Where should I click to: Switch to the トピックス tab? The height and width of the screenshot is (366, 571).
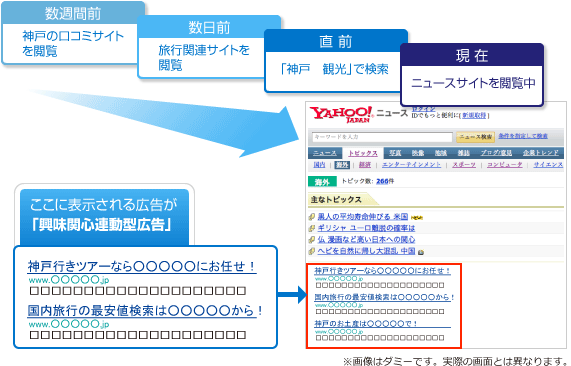click(x=363, y=153)
